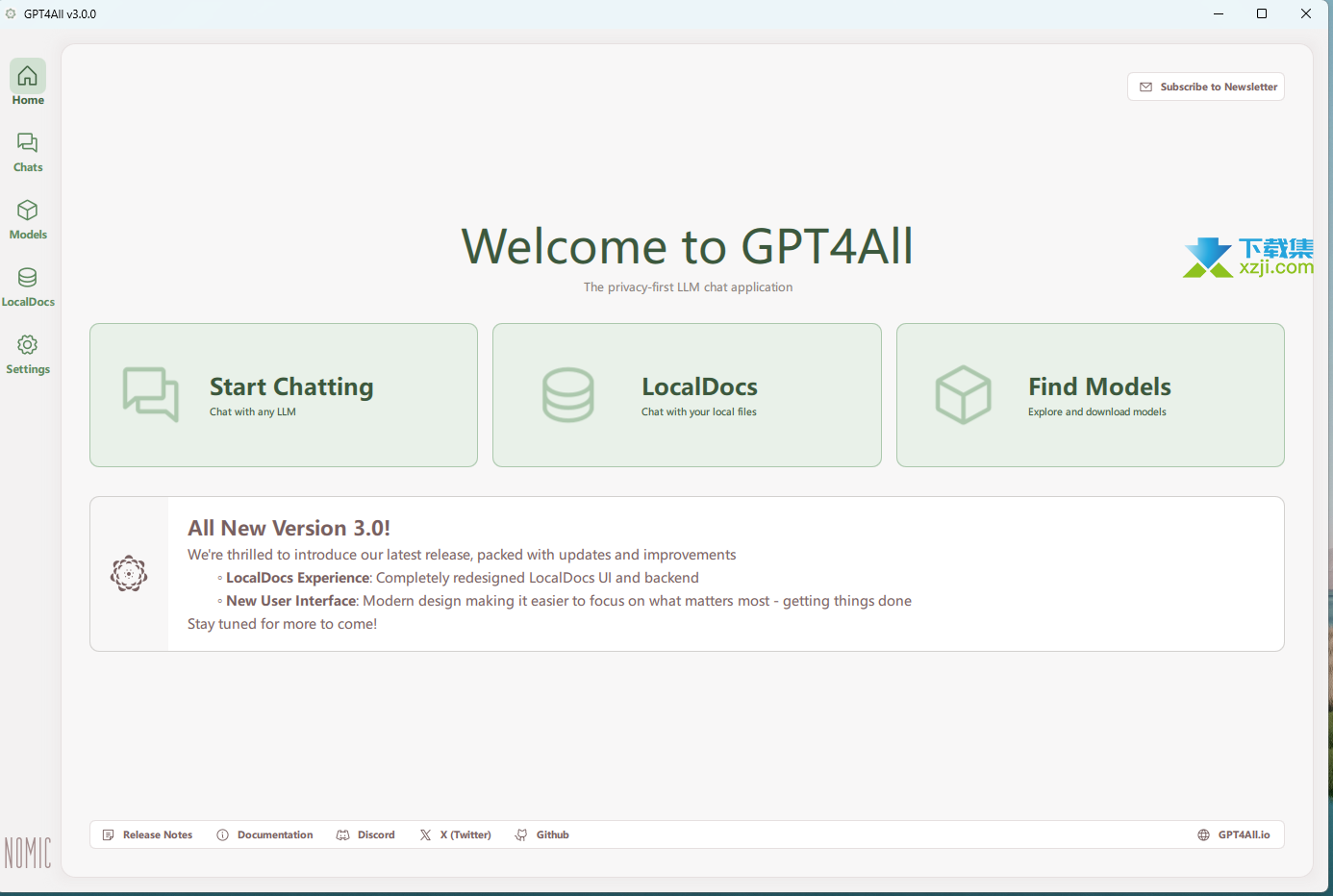Image resolution: width=1333 pixels, height=896 pixels.
Task: Click the globe icon beside GPT4All.io
Action: (x=1203, y=834)
